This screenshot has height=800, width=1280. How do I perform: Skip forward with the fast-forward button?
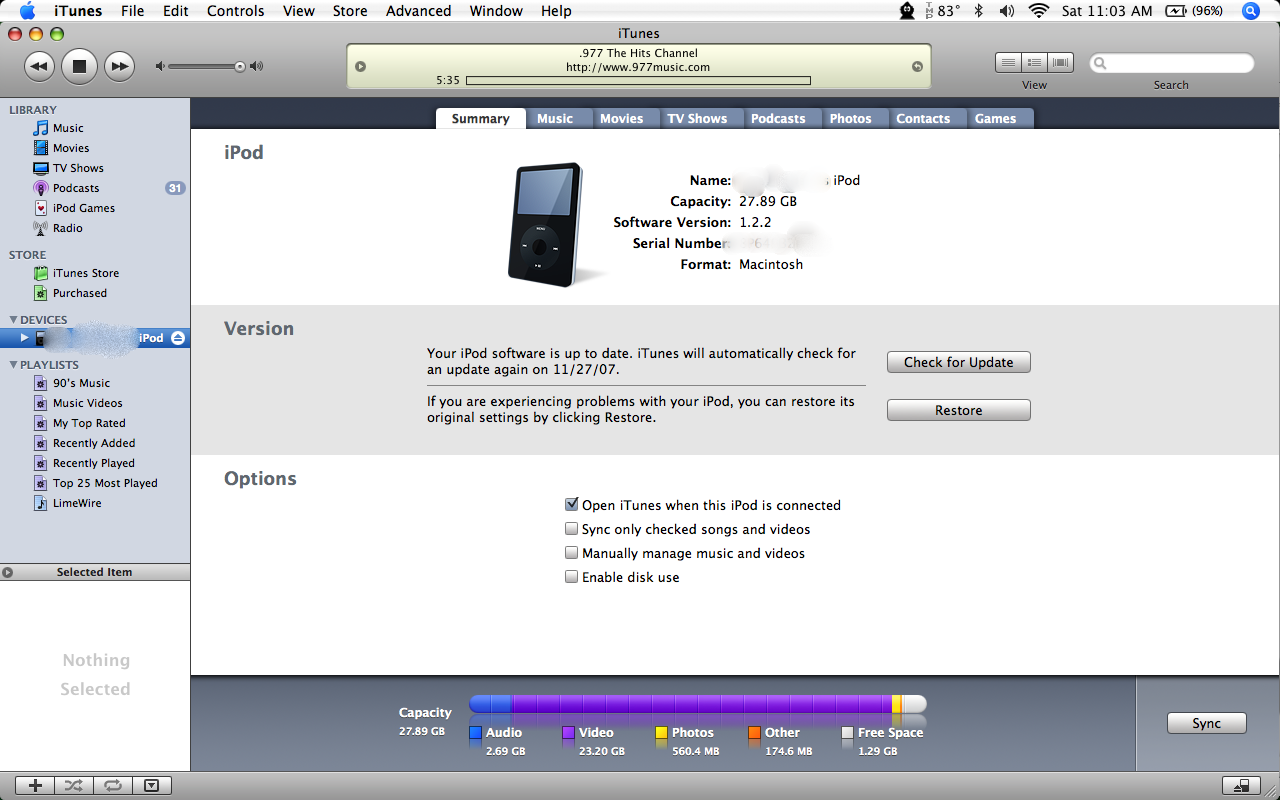(119, 66)
